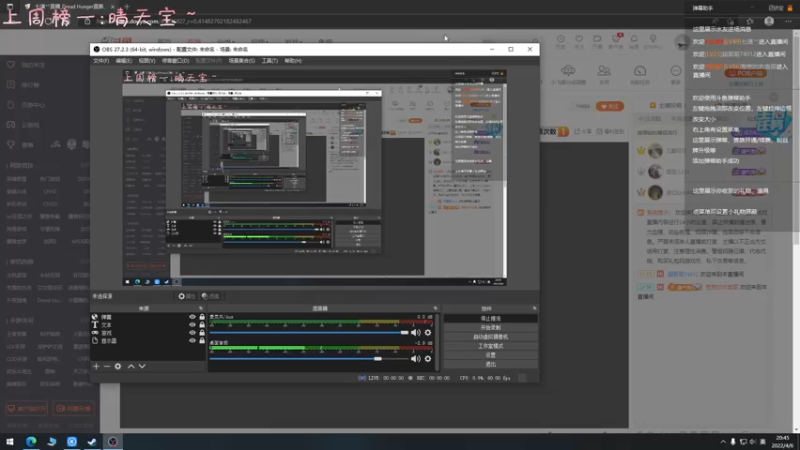The height and width of the screenshot is (450, 800).
Task: Open the 编辑(E) menu in OBS
Action: 123,61
